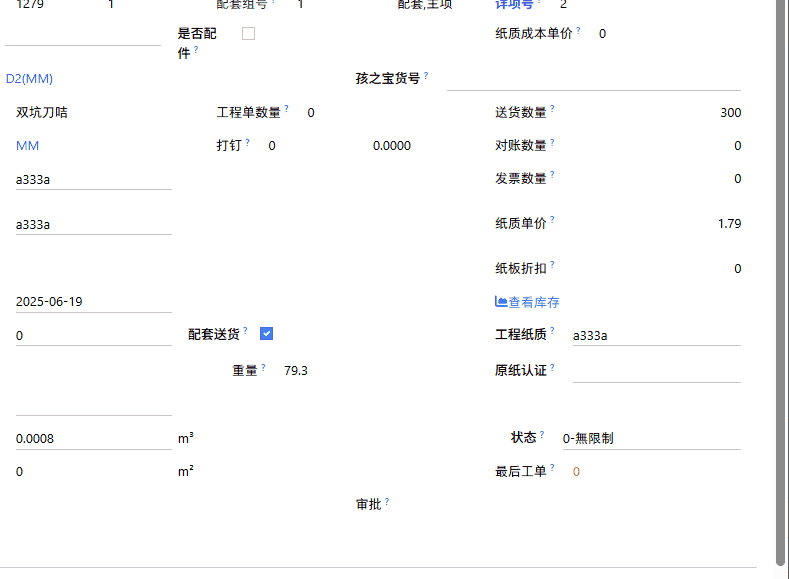The height and width of the screenshot is (579, 789).
Task: Select the 纸质单价 value 1.79
Action: 730,224
